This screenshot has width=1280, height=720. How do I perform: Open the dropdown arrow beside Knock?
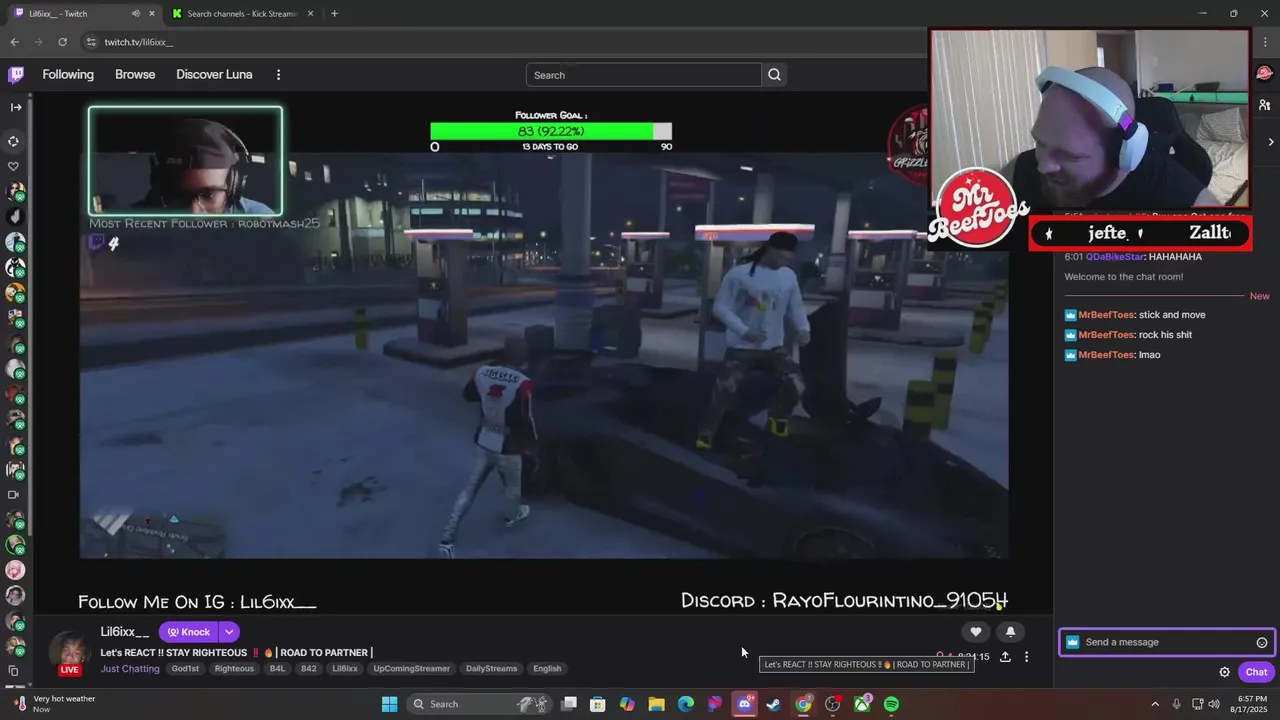click(229, 632)
